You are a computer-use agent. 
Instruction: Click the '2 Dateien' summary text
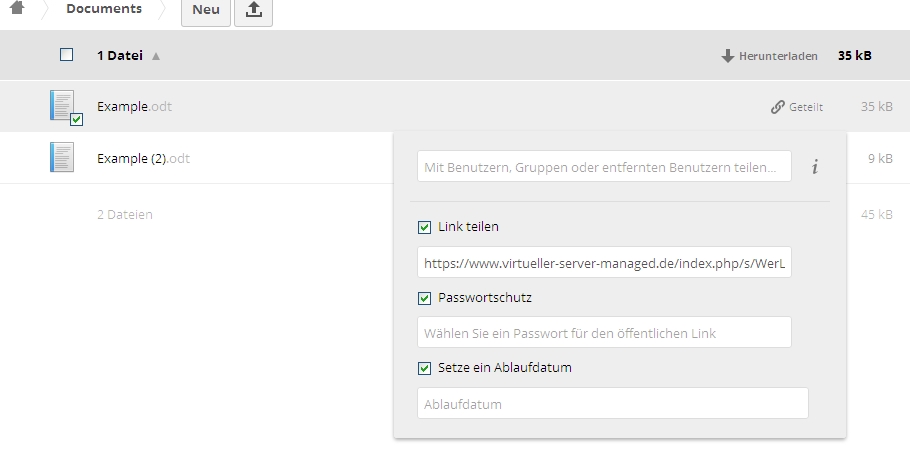[x=125, y=215]
